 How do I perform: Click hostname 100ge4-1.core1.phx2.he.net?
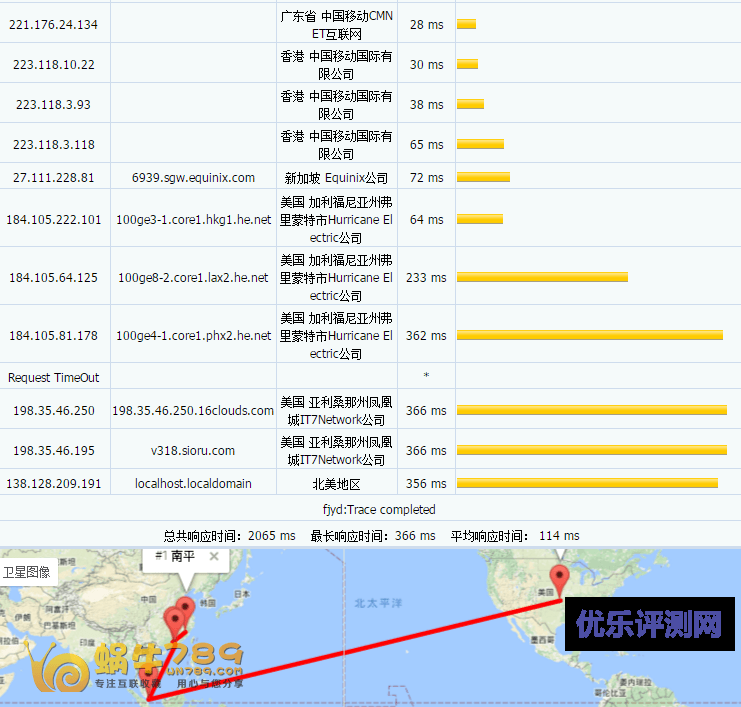[x=193, y=336]
